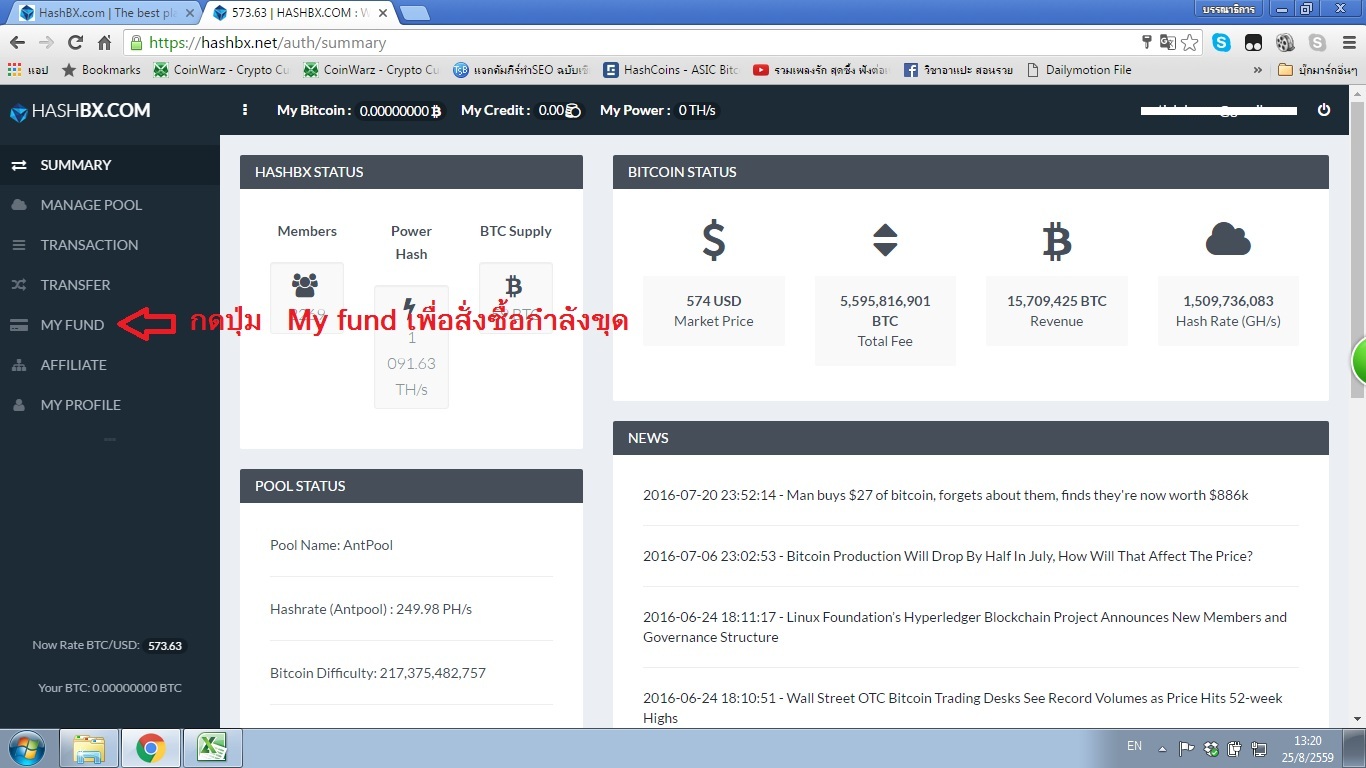Open the Bitcoin Production Drop news item
This screenshot has width=1366, height=768.
tap(948, 556)
